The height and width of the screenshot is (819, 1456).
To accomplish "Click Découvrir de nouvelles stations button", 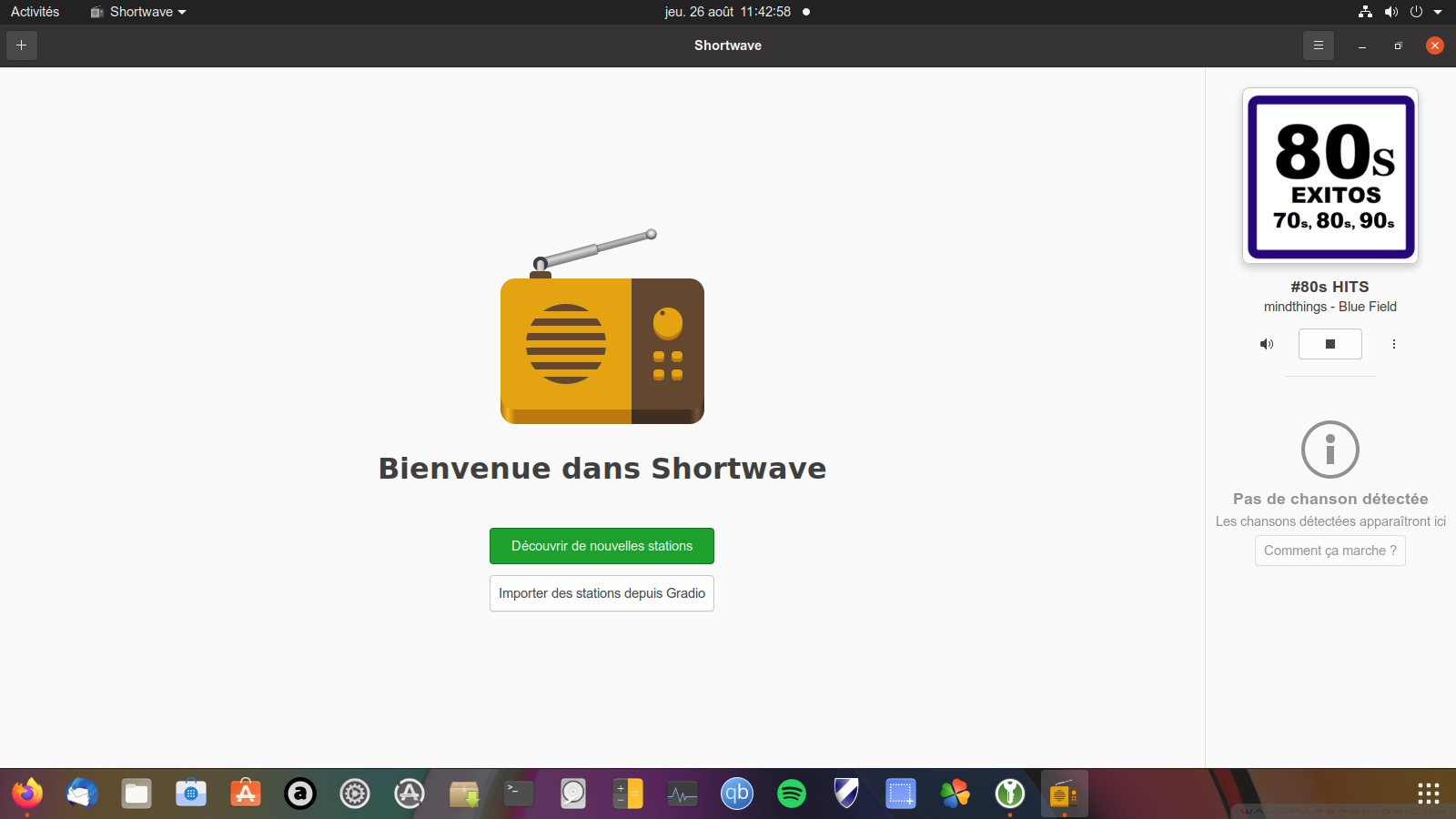I will coord(602,546).
